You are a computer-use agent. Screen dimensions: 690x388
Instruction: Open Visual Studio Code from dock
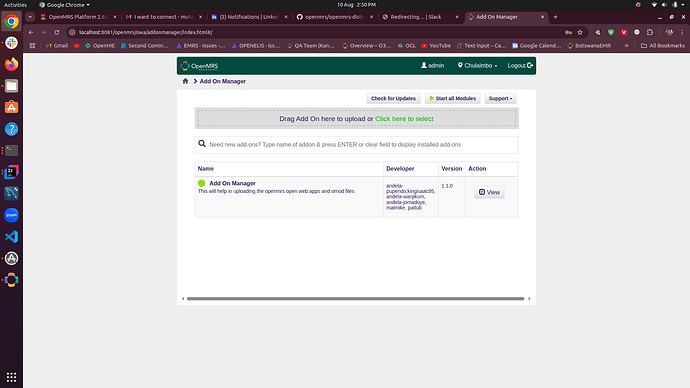pyautogui.click(x=11, y=237)
